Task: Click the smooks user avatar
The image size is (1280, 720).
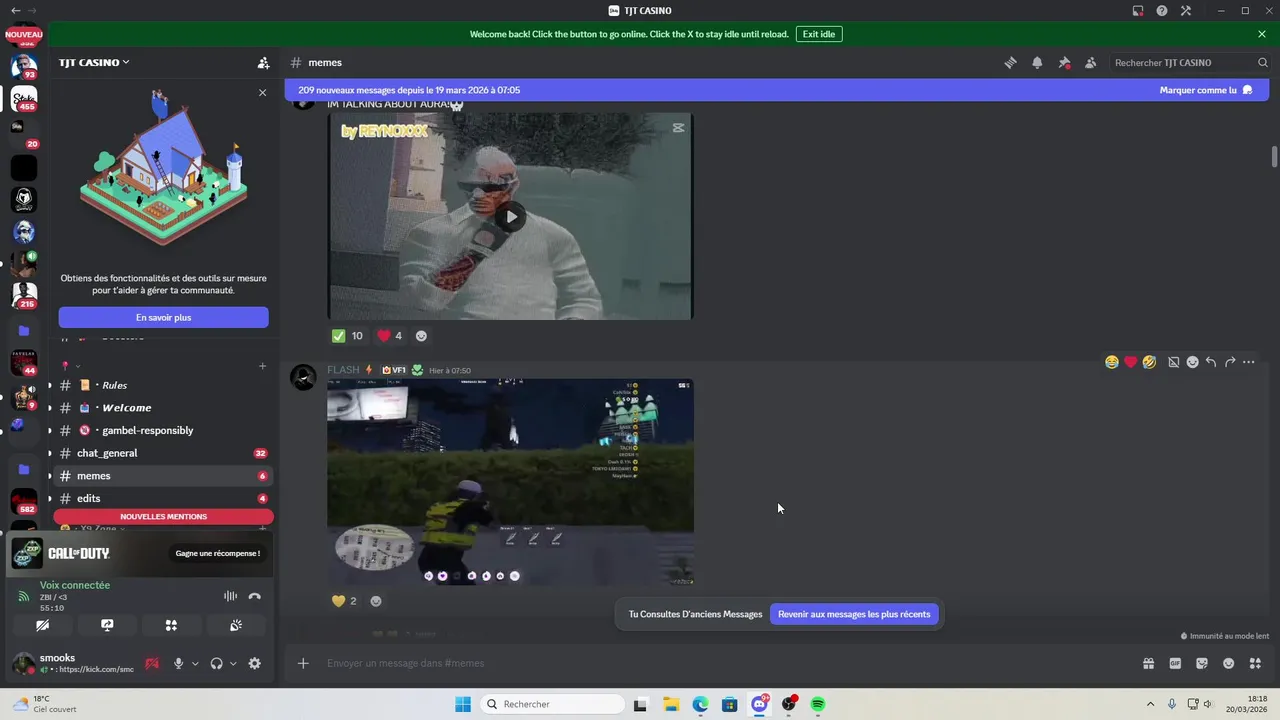Action: pos(23,663)
